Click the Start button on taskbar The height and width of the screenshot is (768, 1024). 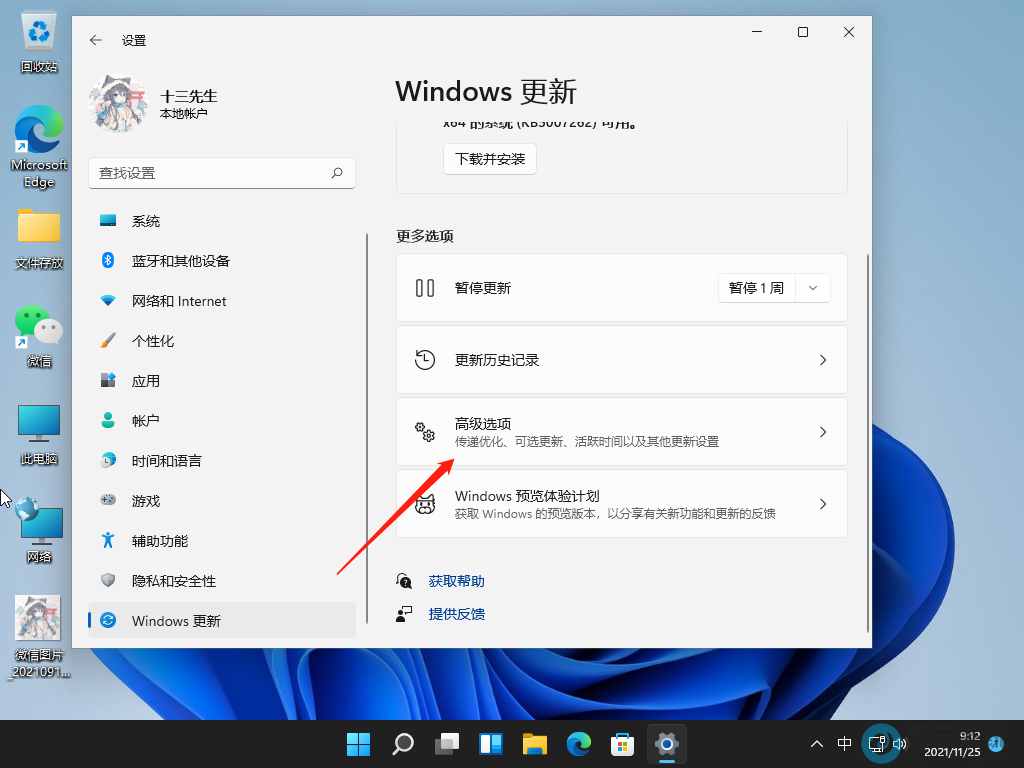(x=358, y=744)
